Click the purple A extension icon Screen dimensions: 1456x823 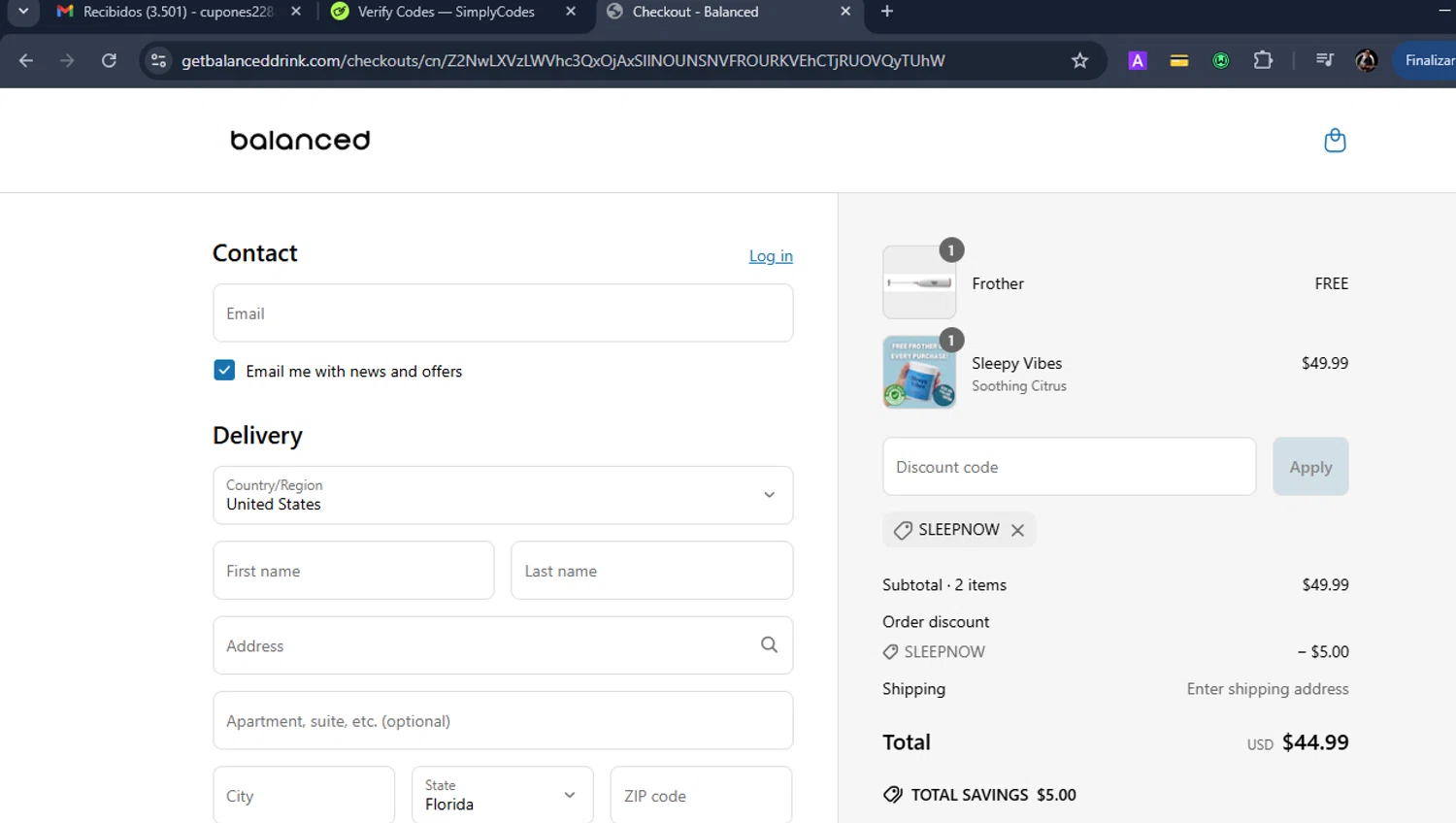(1138, 61)
